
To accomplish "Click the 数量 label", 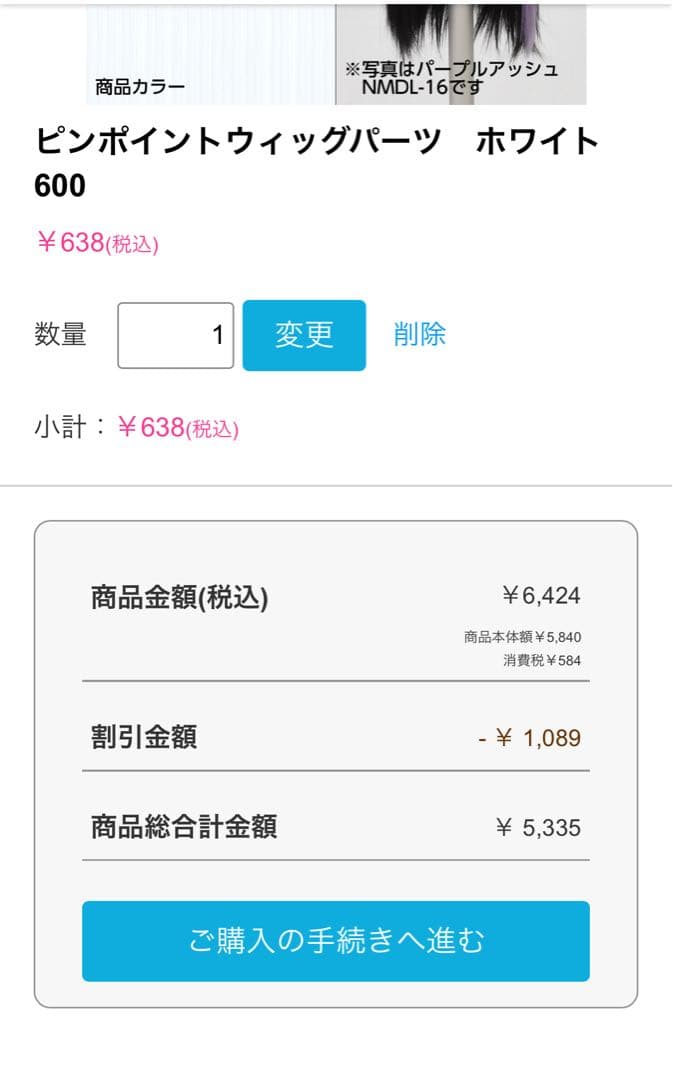I will pos(60,335).
